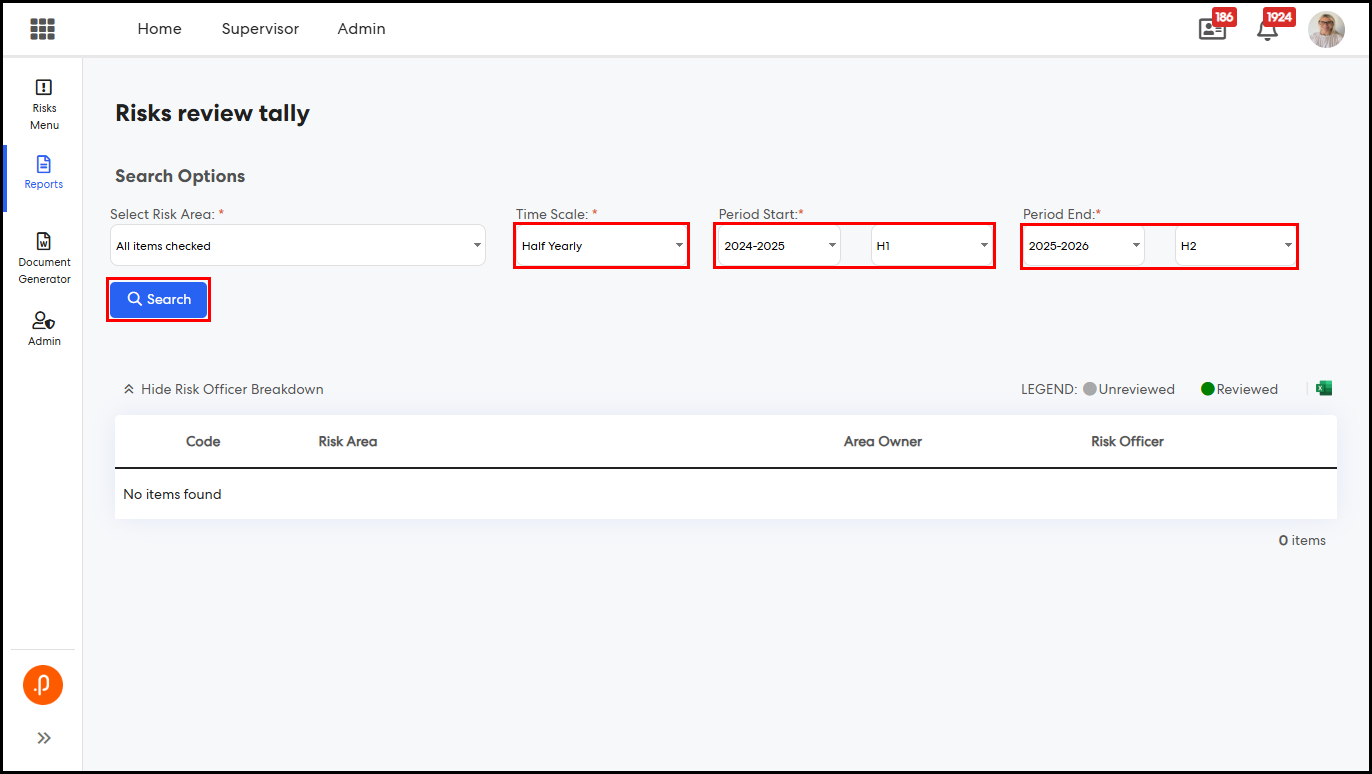The height and width of the screenshot is (774, 1372).
Task: Change the Period Start H1 dropdown
Action: (931, 246)
